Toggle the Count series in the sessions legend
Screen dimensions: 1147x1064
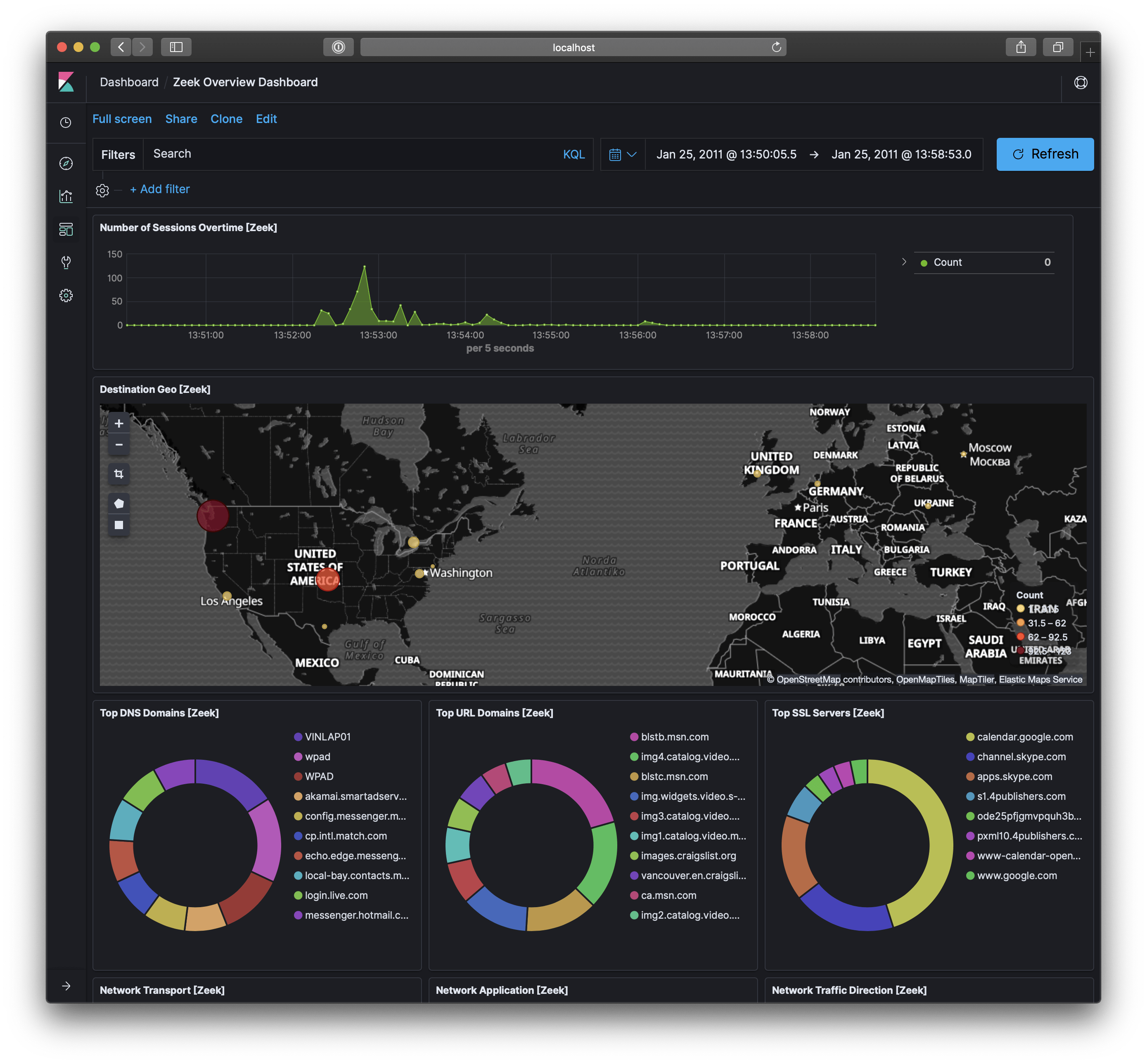coord(948,262)
